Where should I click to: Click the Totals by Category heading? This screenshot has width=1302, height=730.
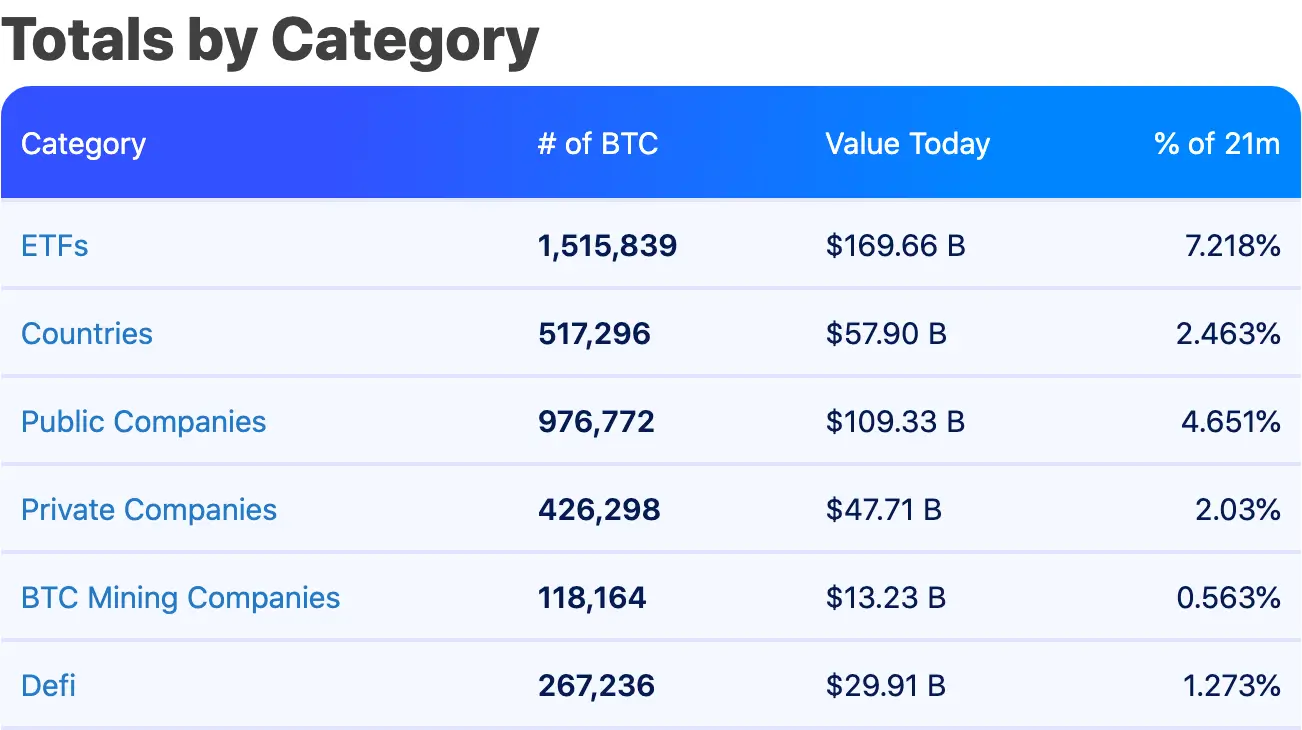click(271, 40)
